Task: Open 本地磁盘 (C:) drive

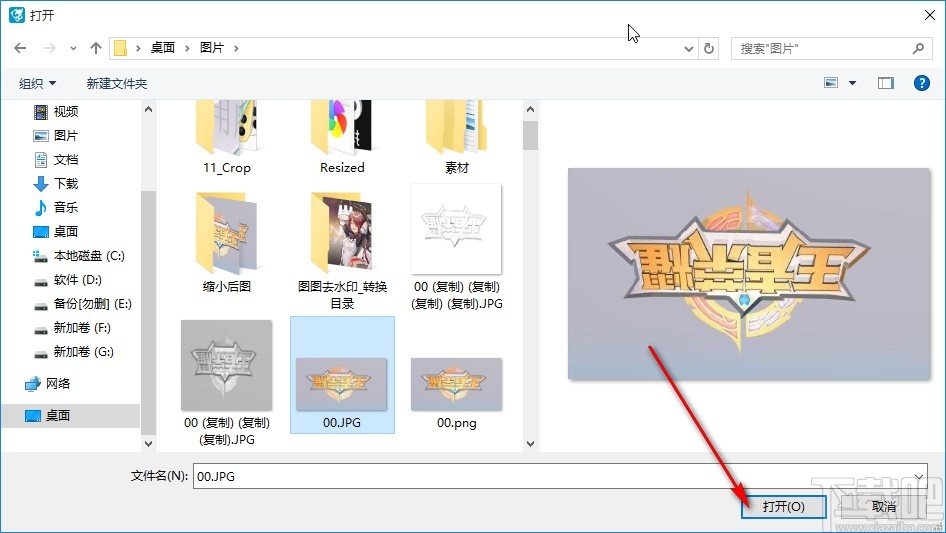Action: (x=89, y=255)
